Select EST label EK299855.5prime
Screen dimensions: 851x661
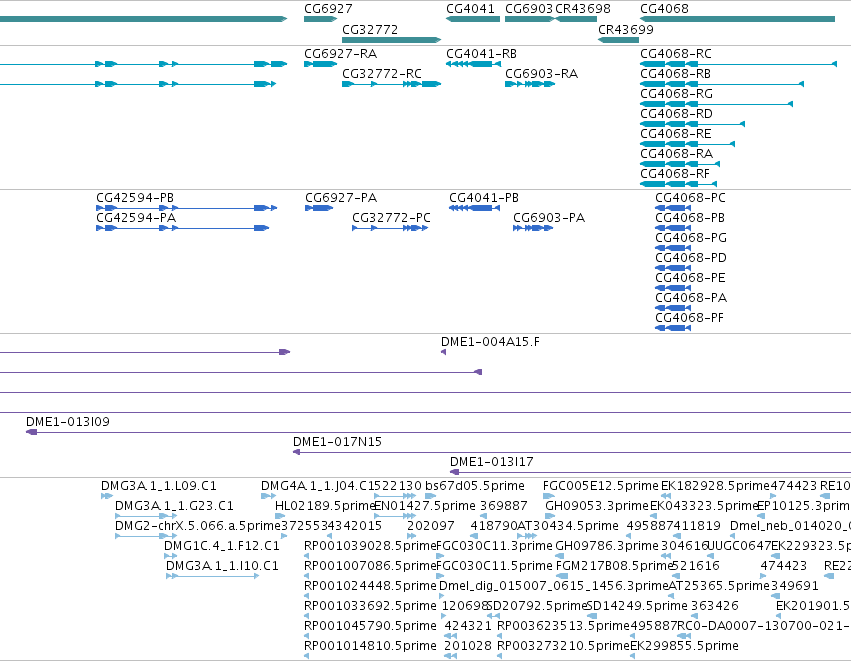click(684, 646)
